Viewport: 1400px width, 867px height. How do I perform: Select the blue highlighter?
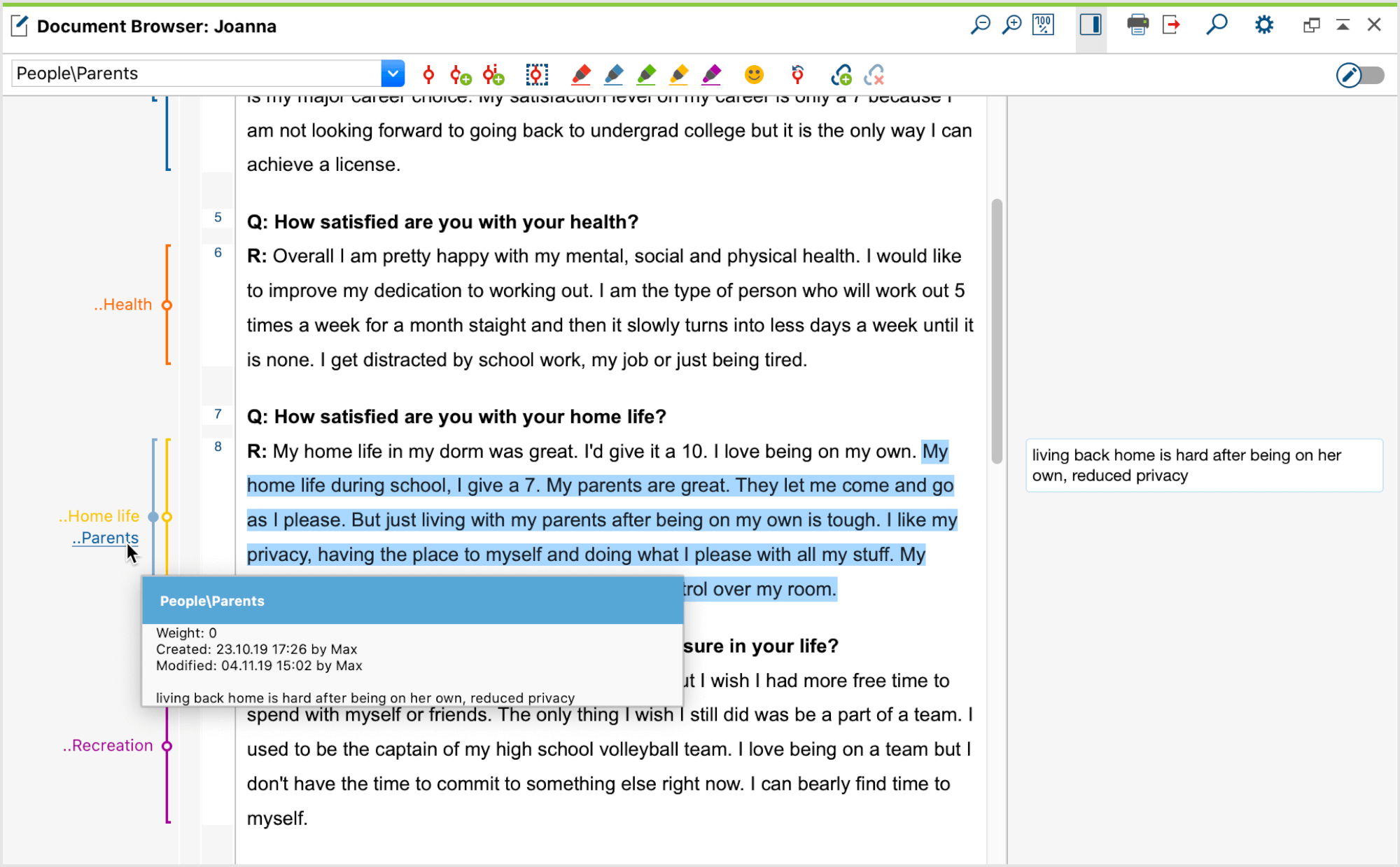click(x=614, y=74)
